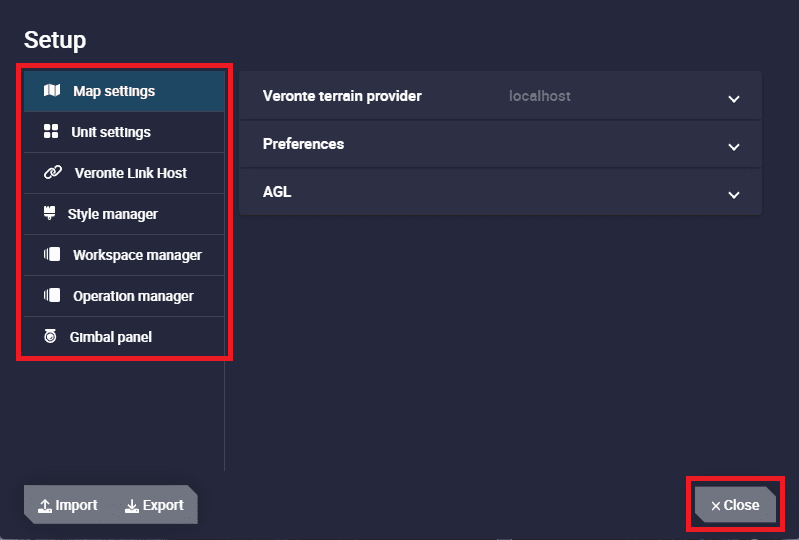Click the brush icon for Style manager
799x540 pixels.
pos(49,213)
